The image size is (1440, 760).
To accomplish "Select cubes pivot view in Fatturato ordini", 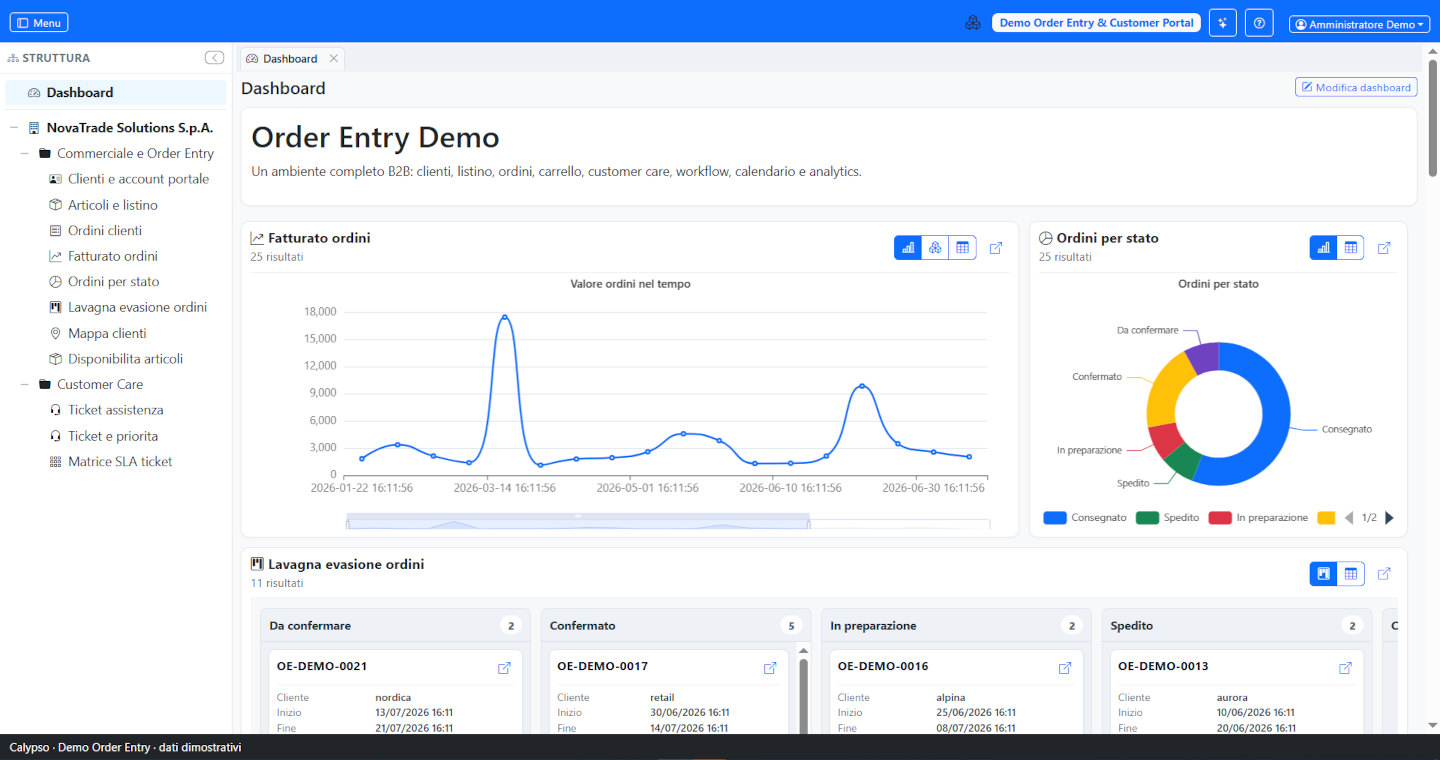I will (x=935, y=248).
